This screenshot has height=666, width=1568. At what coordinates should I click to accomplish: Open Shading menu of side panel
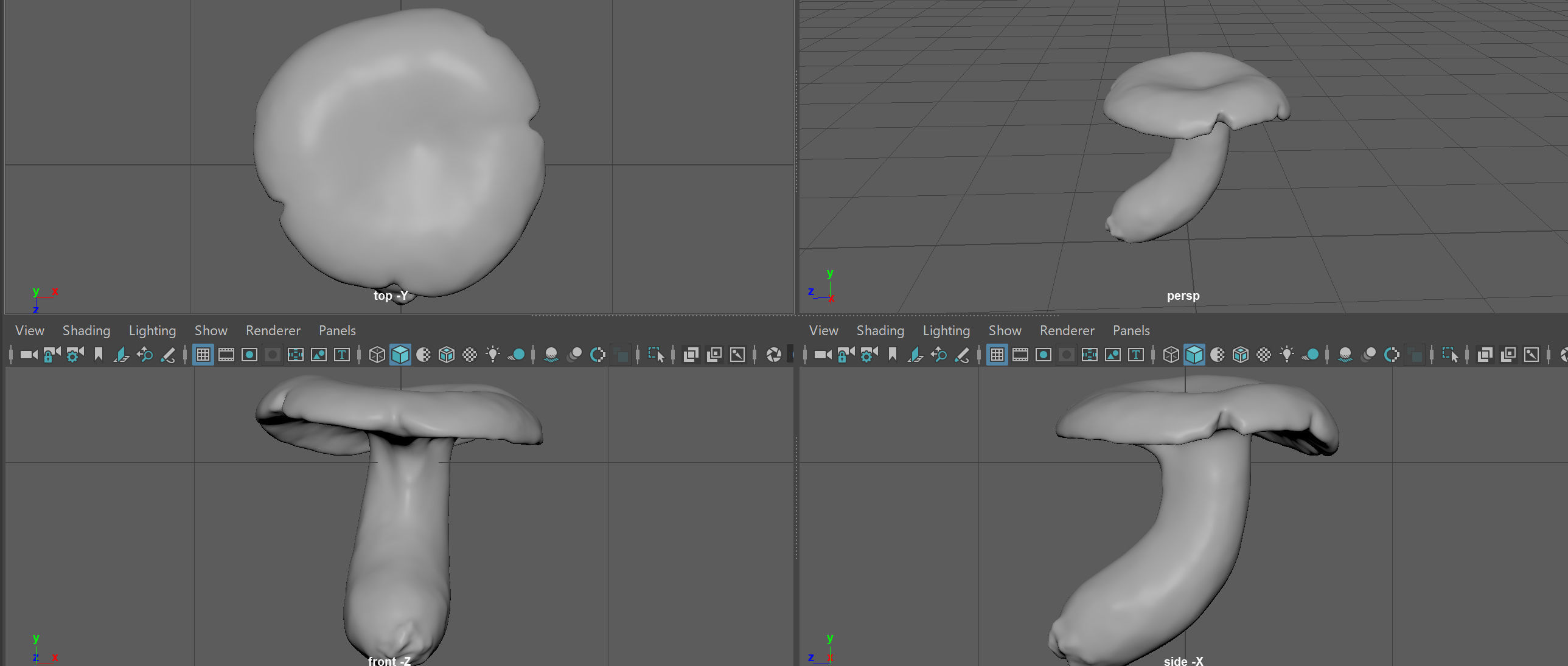pyautogui.click(x=880, y=330)
